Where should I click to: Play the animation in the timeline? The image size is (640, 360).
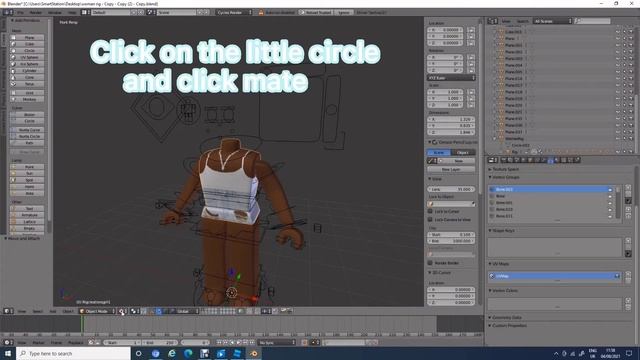pos(239,342)
